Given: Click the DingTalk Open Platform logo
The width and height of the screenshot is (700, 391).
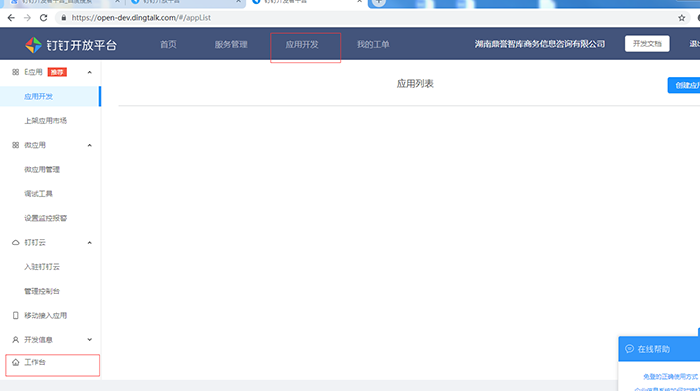Looking at the screenshot, I should (71, 45).
